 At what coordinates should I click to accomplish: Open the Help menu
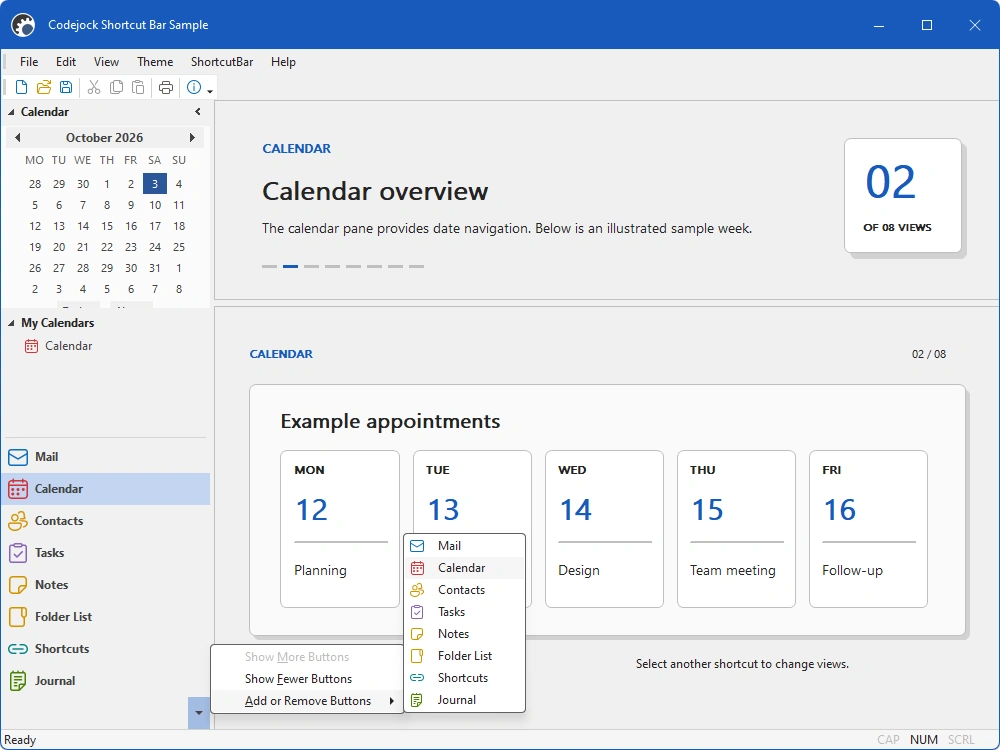point(283,62)
